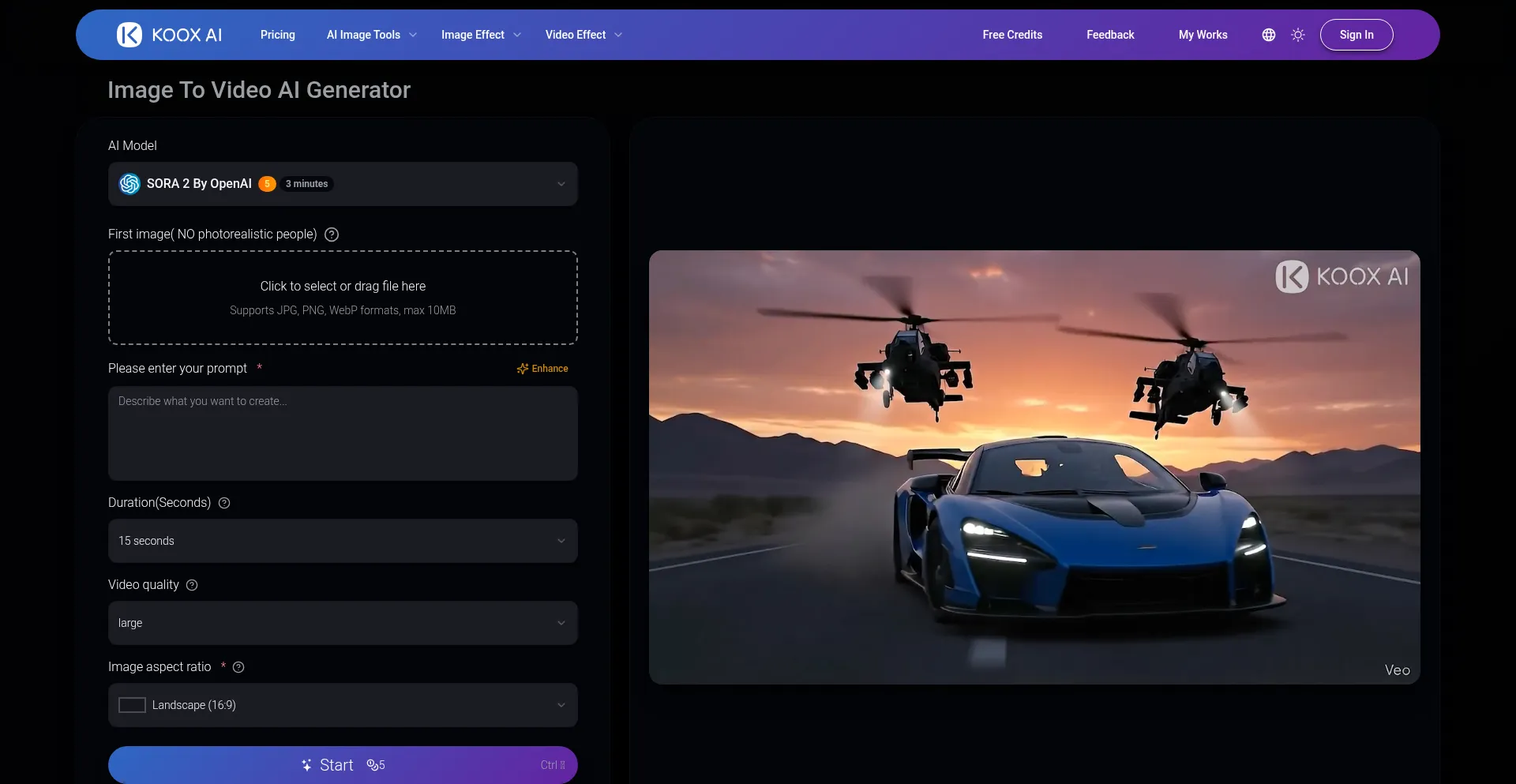
Task: Click the image upload drop zone
Action: click(x=343, y=298)
